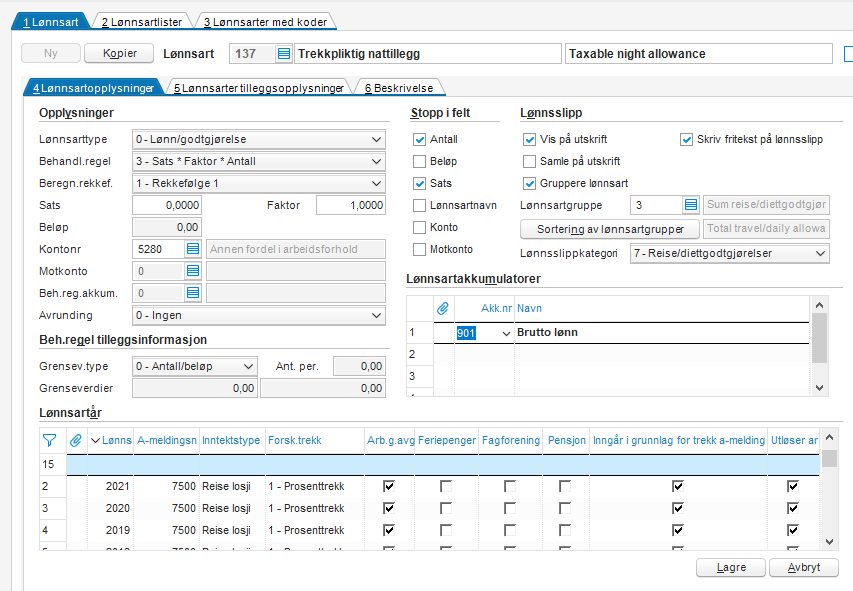Switch to Lønnsartlister tab
The height and width of the screenshot is (591, 853).
click(x=141, y=22)
